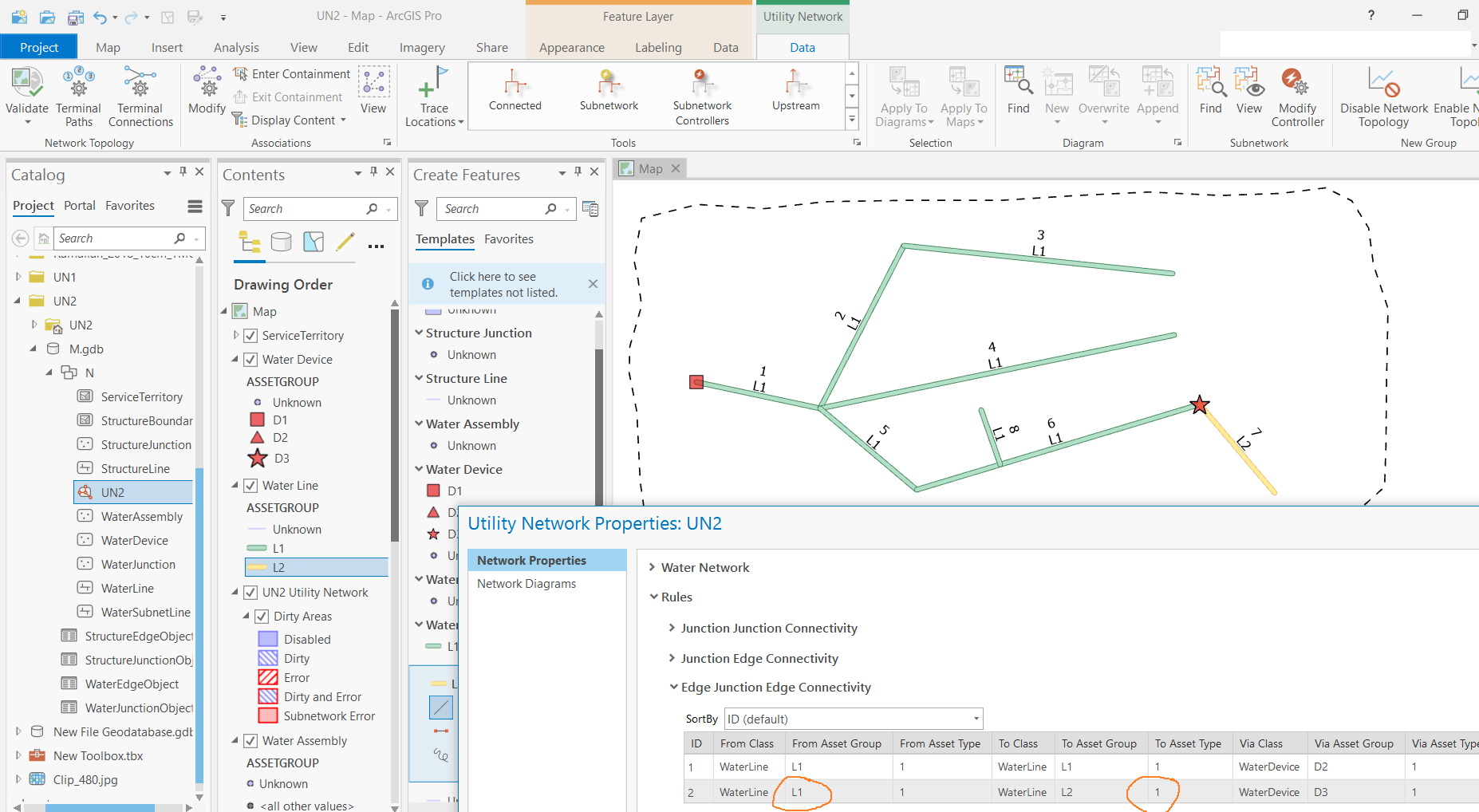Click the Save icon in the quick access toolbar
The height and width of the screenshot is (812, 1479).
(x=76, y=17)
